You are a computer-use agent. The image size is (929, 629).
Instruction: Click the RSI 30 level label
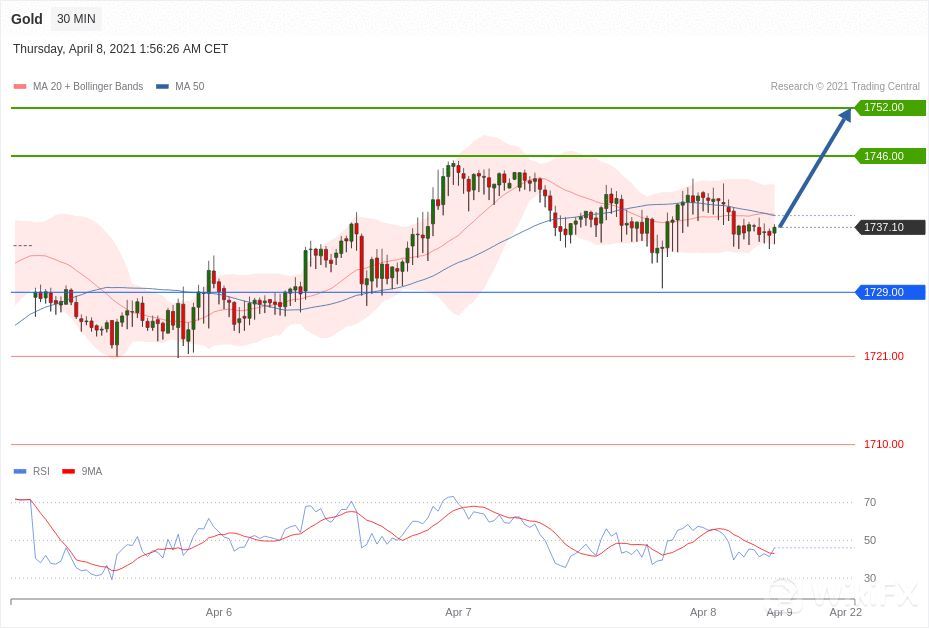point(870,578)
